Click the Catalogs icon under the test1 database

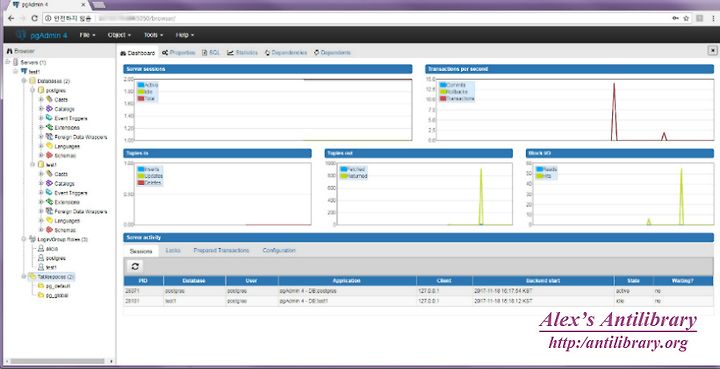[x=50, y=183]
